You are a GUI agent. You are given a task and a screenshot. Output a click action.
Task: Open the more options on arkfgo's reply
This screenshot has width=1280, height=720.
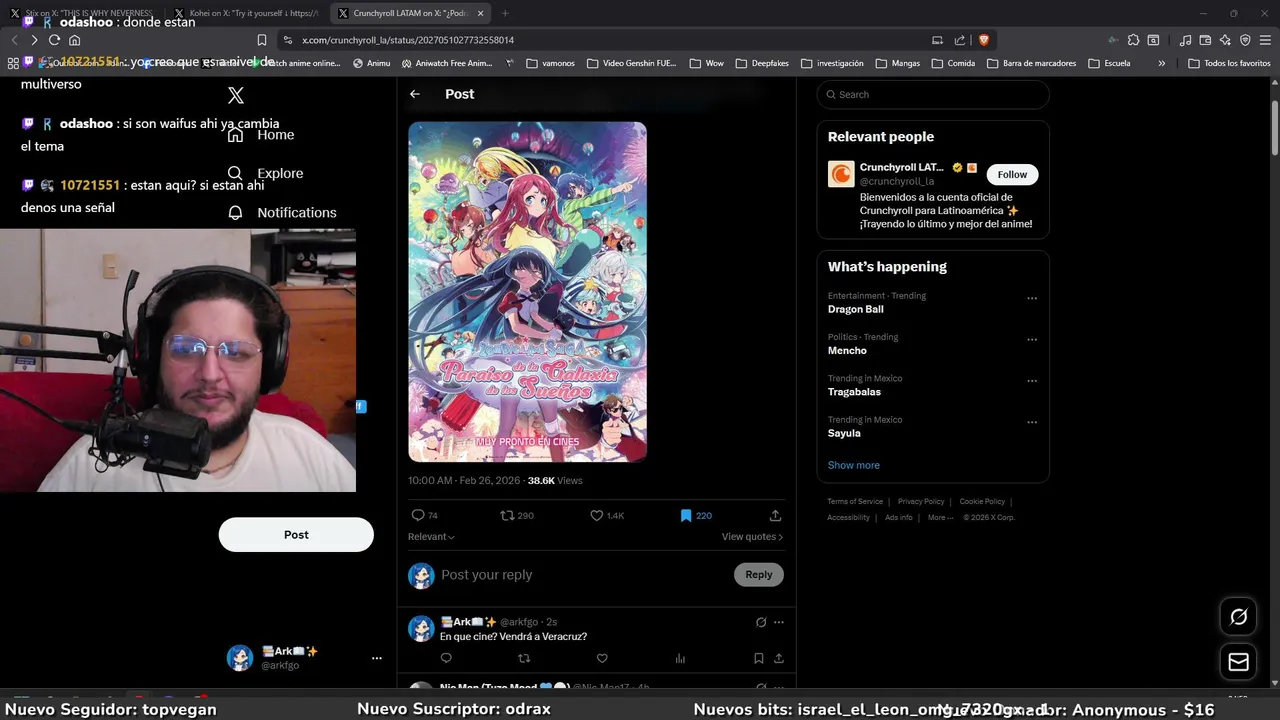point(779,622)
